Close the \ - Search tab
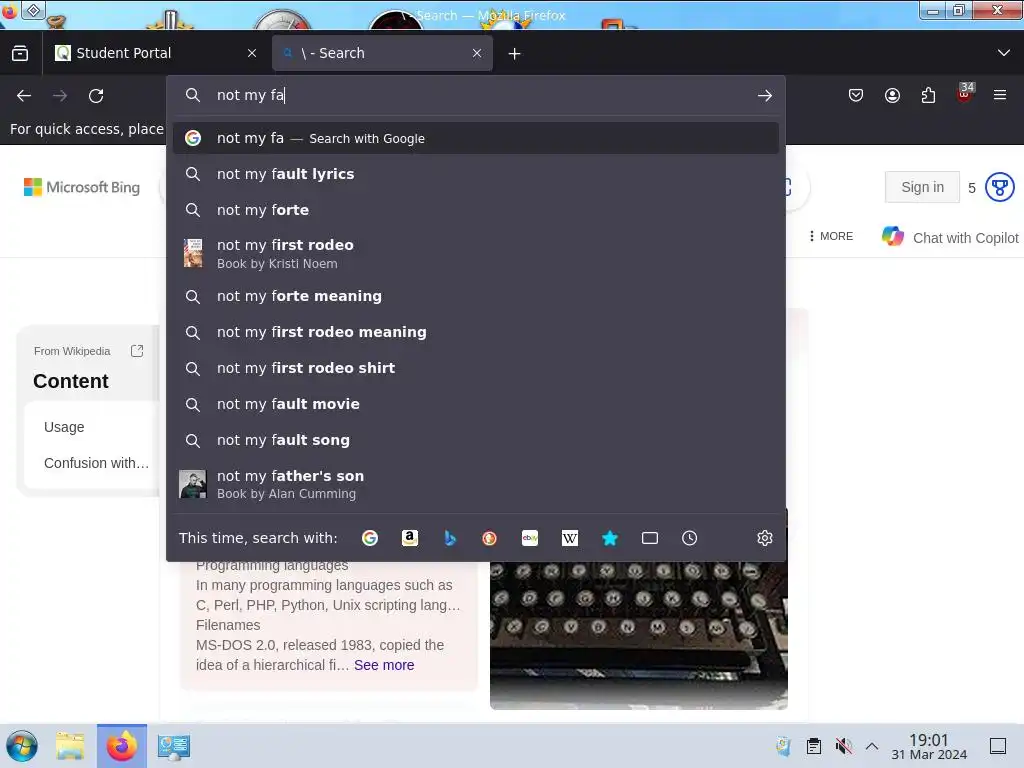This screenshot has width=1024, height=768. click(477, 54)
